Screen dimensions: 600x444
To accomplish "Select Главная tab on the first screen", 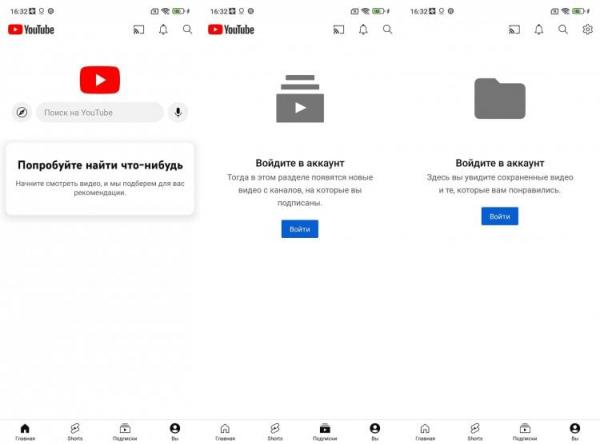I will coord(25,432).
